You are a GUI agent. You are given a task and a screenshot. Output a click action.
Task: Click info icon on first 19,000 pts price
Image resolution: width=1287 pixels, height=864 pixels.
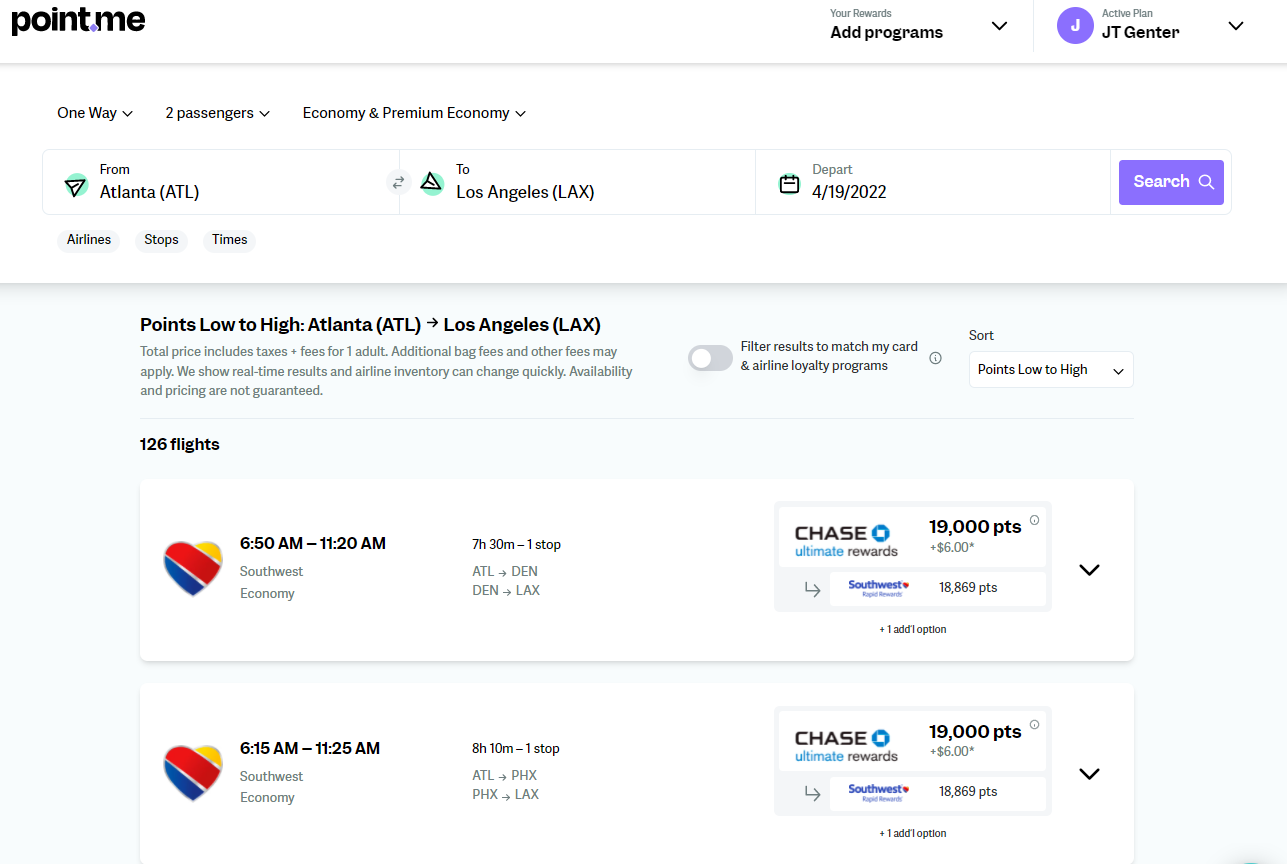[x=1034, y=520]
